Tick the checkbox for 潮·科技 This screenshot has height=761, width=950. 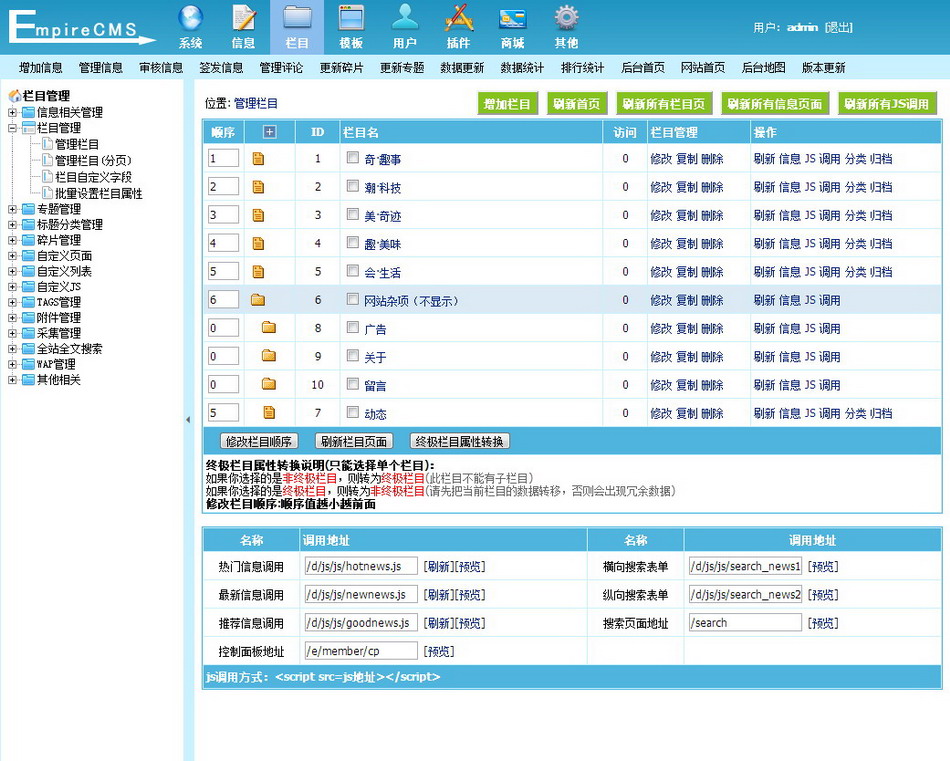[353, 186]
